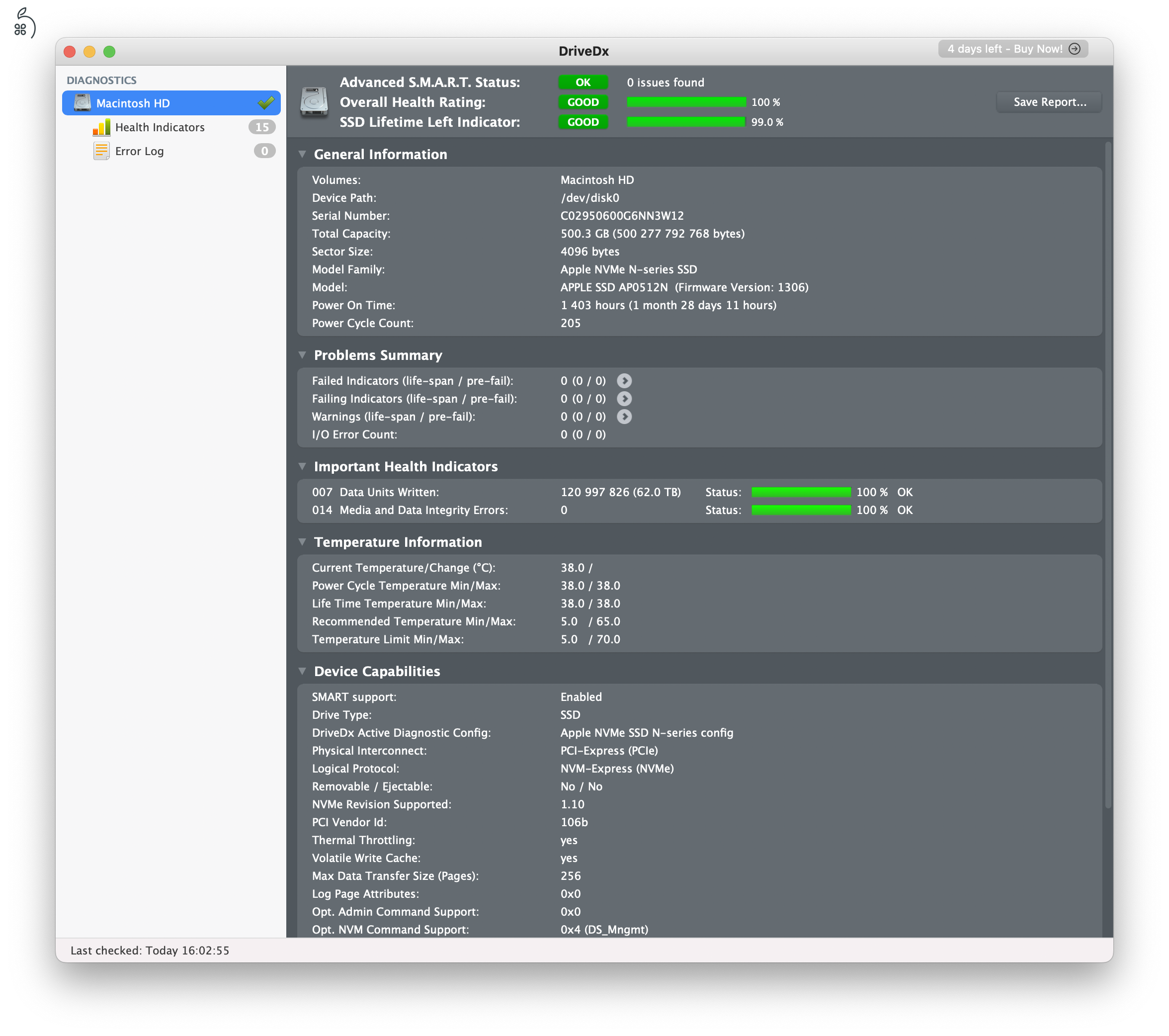The image size is (1169, 1036).
Task: Click the I/O Error Count value
Action: point(583,434)
